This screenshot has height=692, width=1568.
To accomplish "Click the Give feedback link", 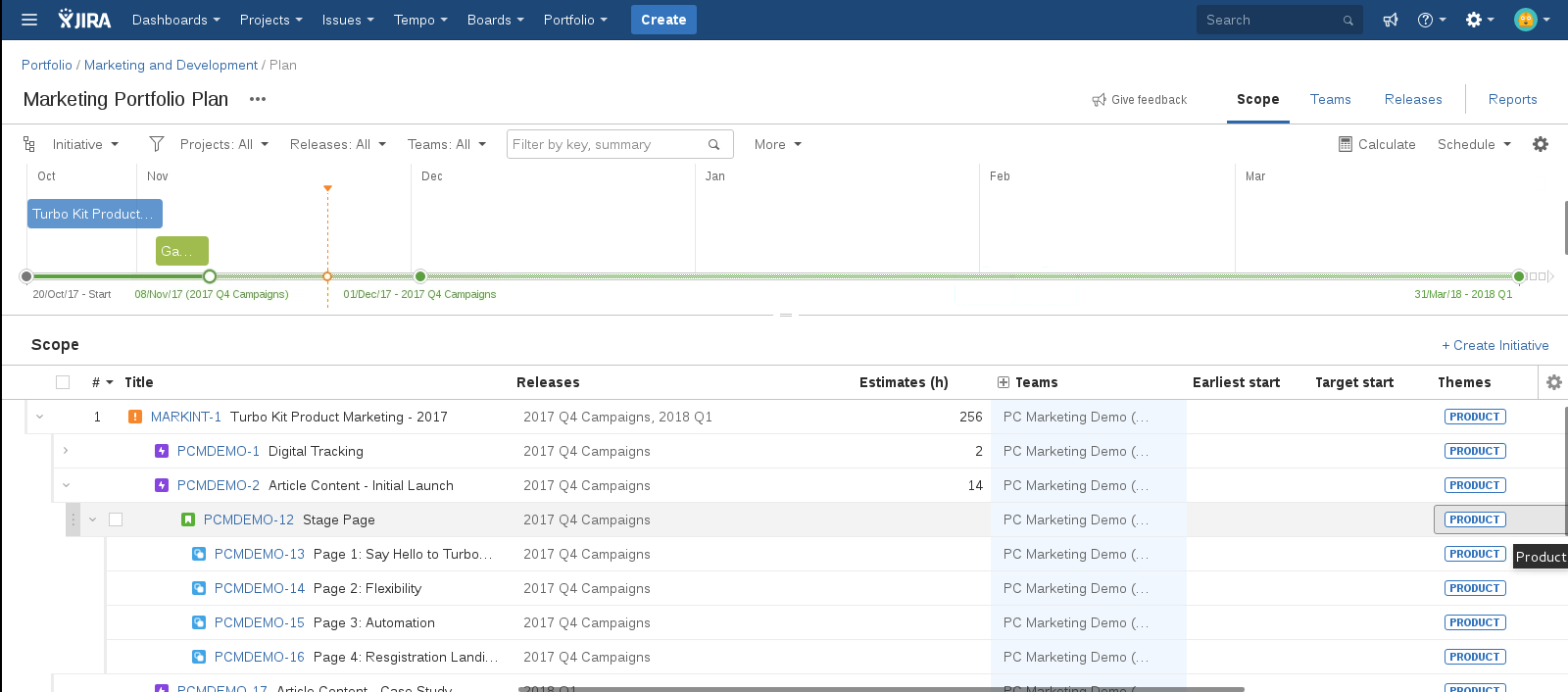I will [1140, 100].
